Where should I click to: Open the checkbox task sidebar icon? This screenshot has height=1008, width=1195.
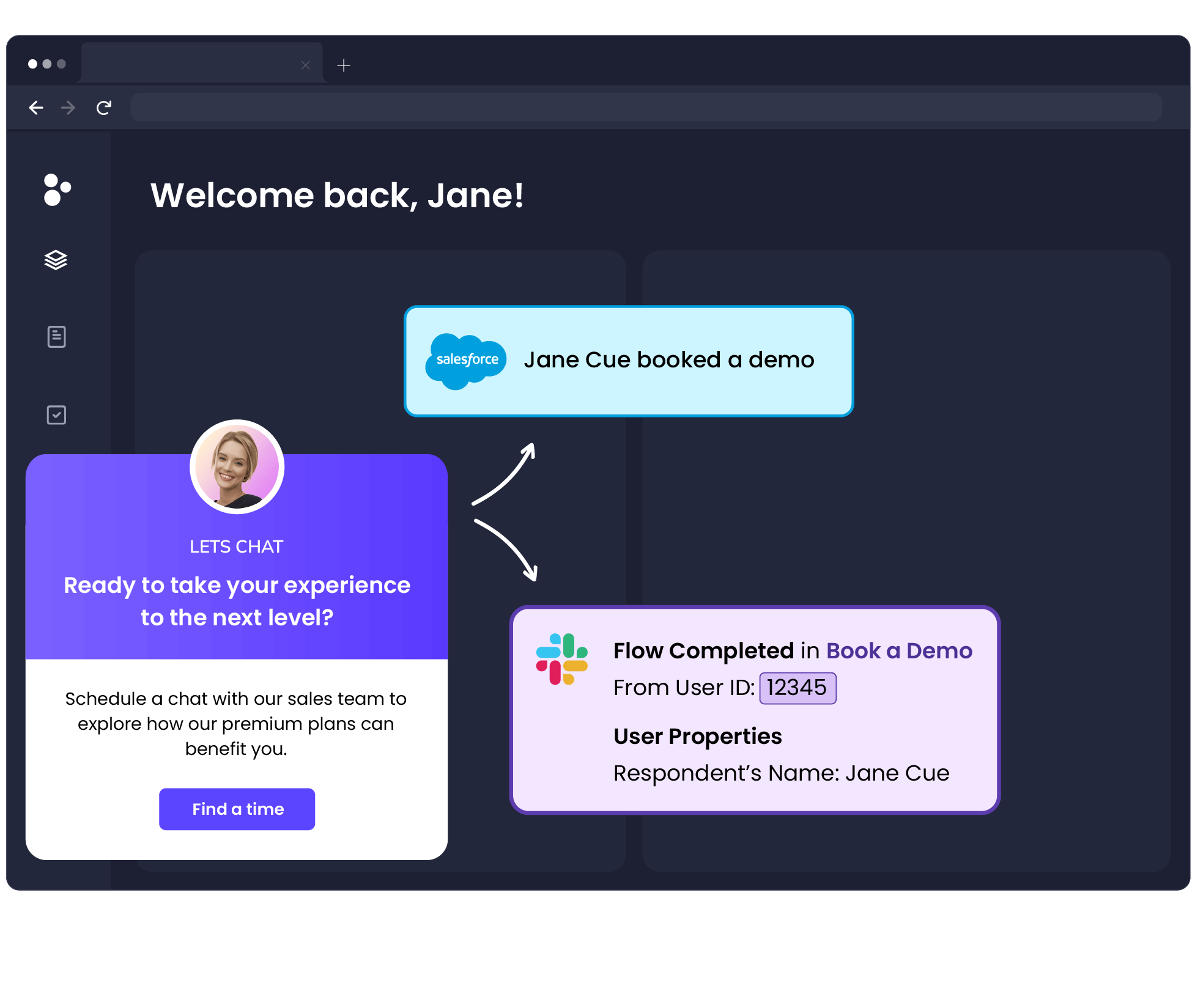(x=56, y=415)
